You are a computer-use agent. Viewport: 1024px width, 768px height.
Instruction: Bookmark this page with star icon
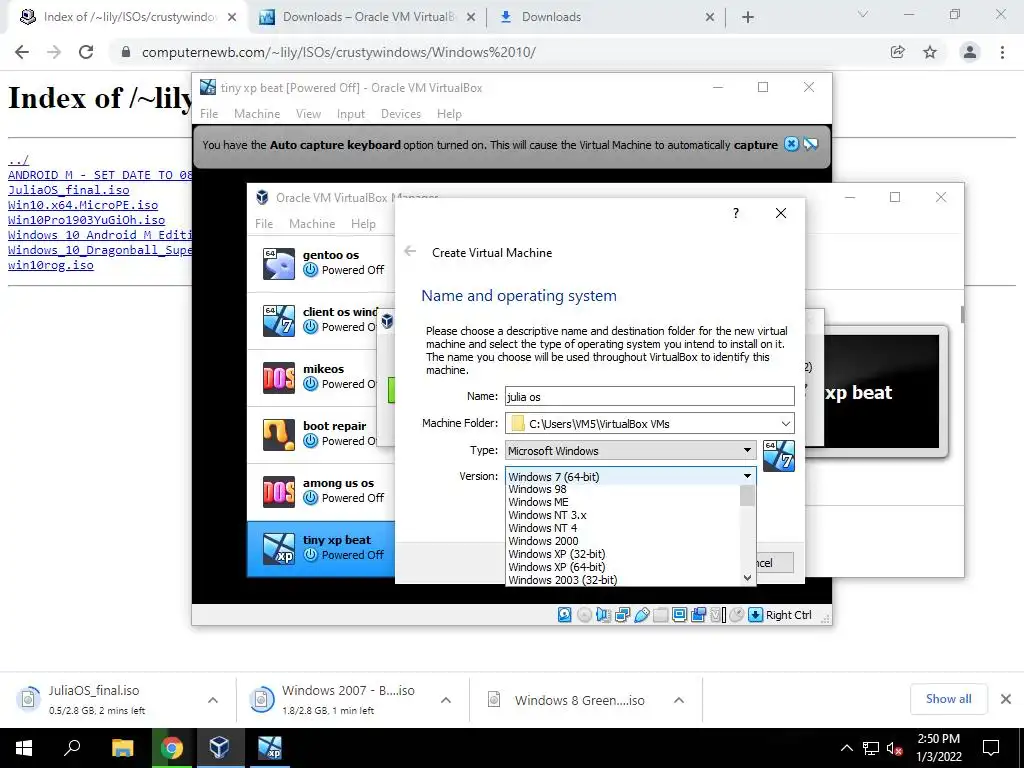coord(930,52)
